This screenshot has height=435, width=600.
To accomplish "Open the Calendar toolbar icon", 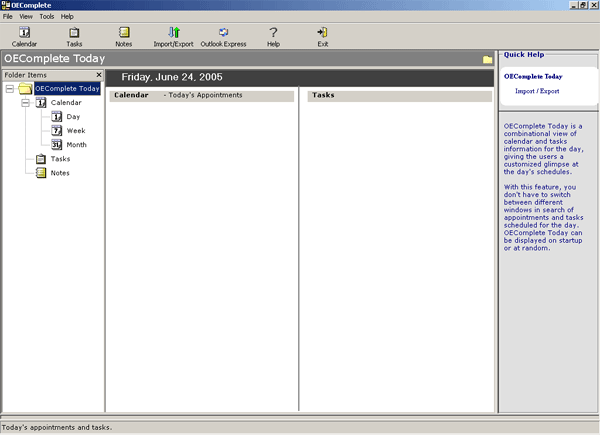I will tap(24, 37).
